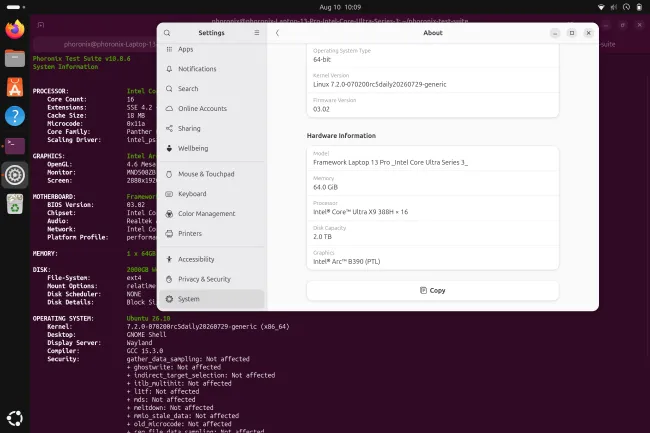Click the Phoronix Test Suite version line
This screenshot has width=650, height=433.
pos(82,58)
